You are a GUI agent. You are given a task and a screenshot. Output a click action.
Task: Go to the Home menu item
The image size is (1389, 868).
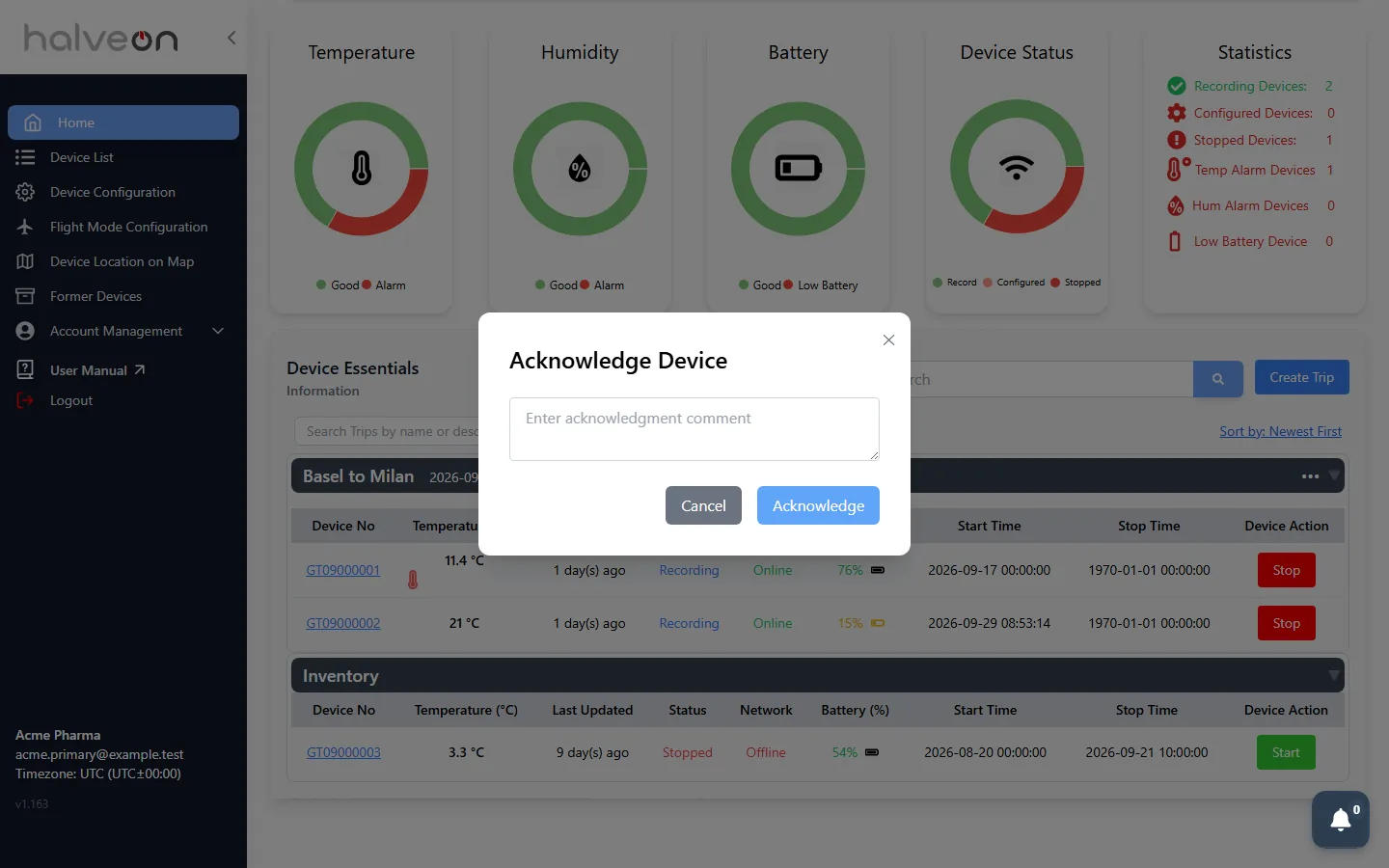(123, 122)
